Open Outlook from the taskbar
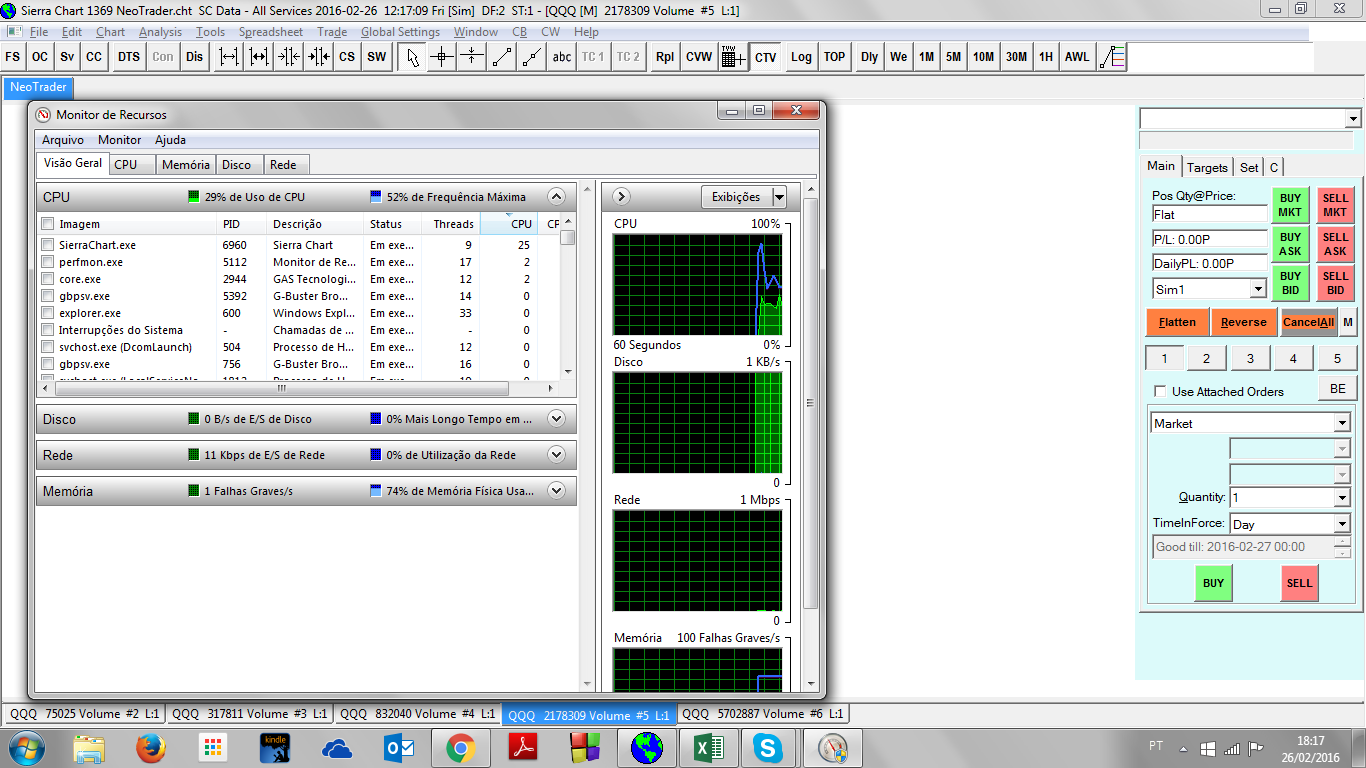This screenshot has width=1366, height=768. point(398,747)
